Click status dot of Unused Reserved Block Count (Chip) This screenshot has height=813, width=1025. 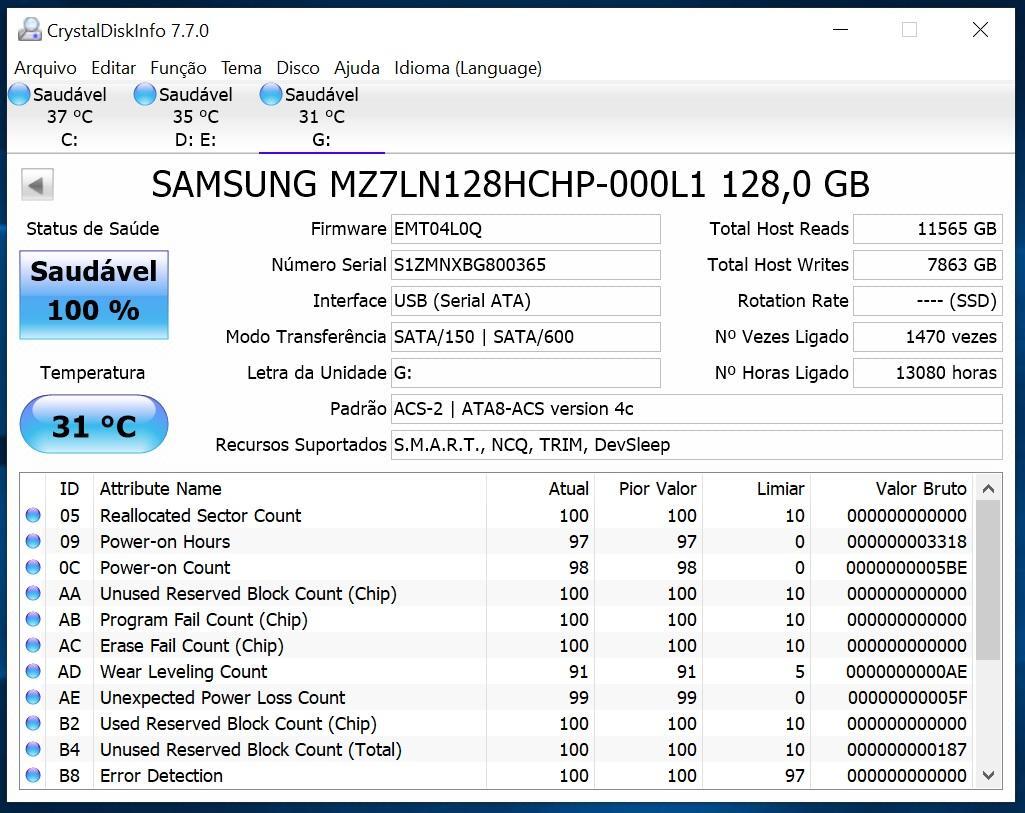(33, 593)
